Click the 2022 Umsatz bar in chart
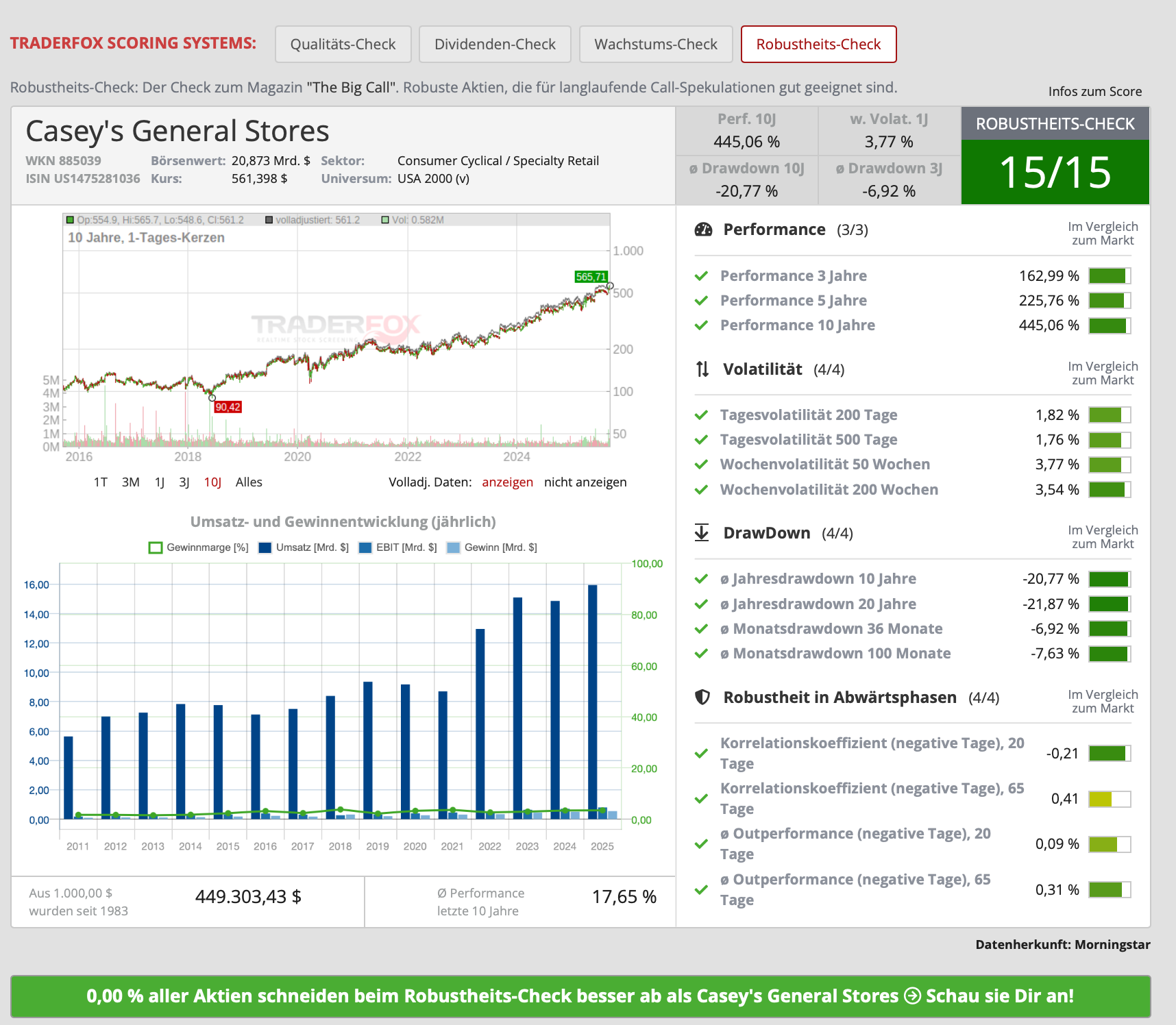 480,724
